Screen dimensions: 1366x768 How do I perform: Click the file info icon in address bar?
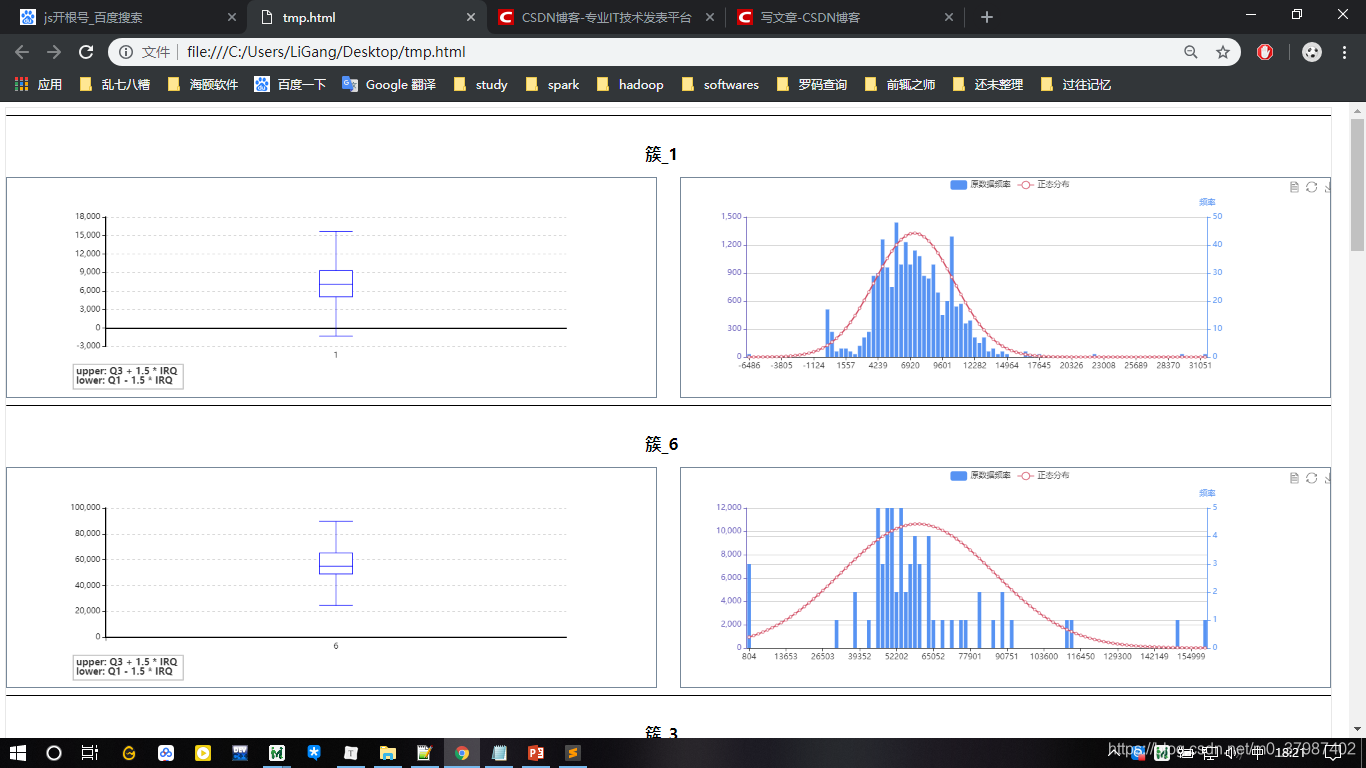(x=126, y=52)
